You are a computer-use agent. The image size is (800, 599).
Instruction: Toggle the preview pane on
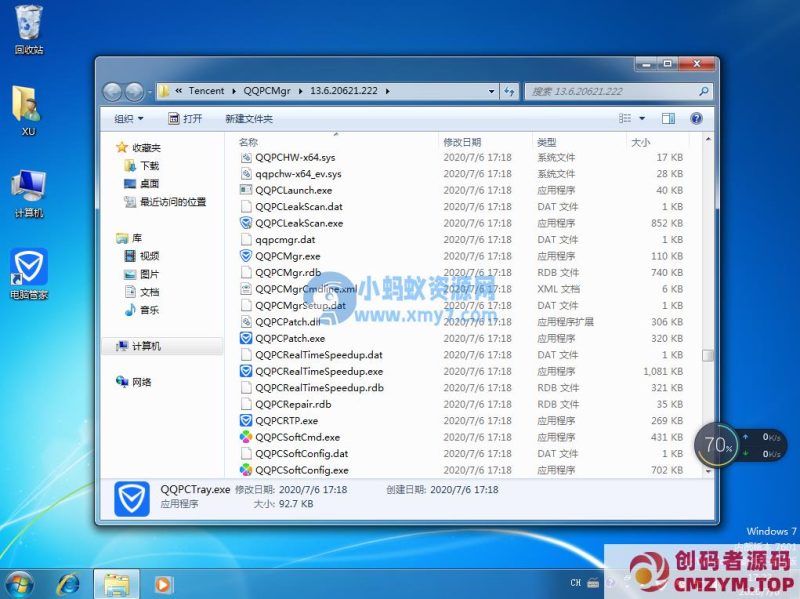pos(668,118)
